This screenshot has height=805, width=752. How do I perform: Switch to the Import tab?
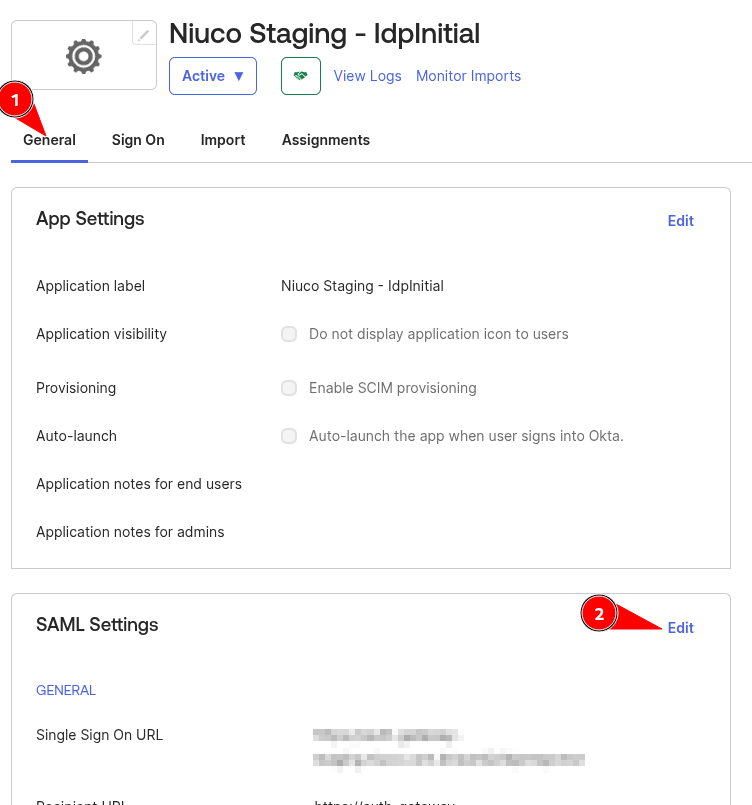pos(223,140)
